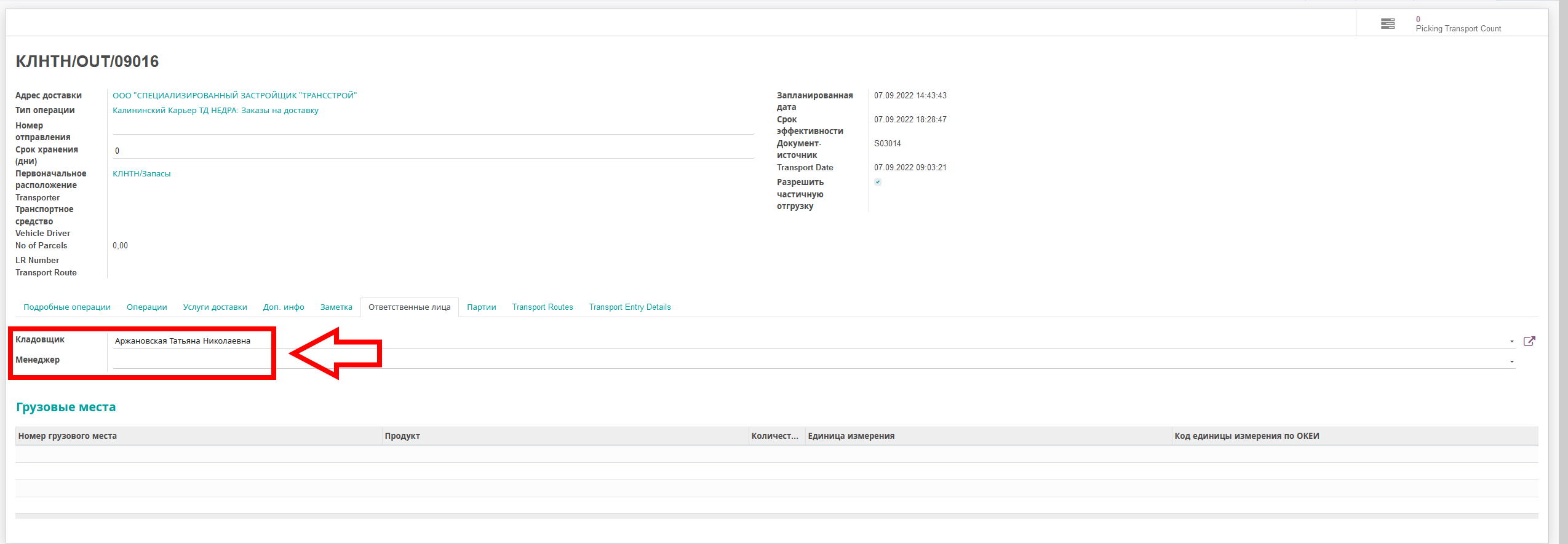Image resolution: width=1568 pixels, height=544 pixels.
Task: Click the Picking Transport Count label
Action: [1458, 29]
